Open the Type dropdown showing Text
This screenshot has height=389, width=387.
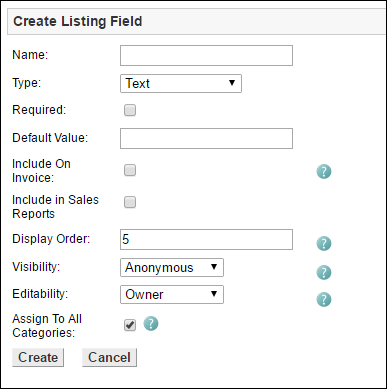point(181,83)
